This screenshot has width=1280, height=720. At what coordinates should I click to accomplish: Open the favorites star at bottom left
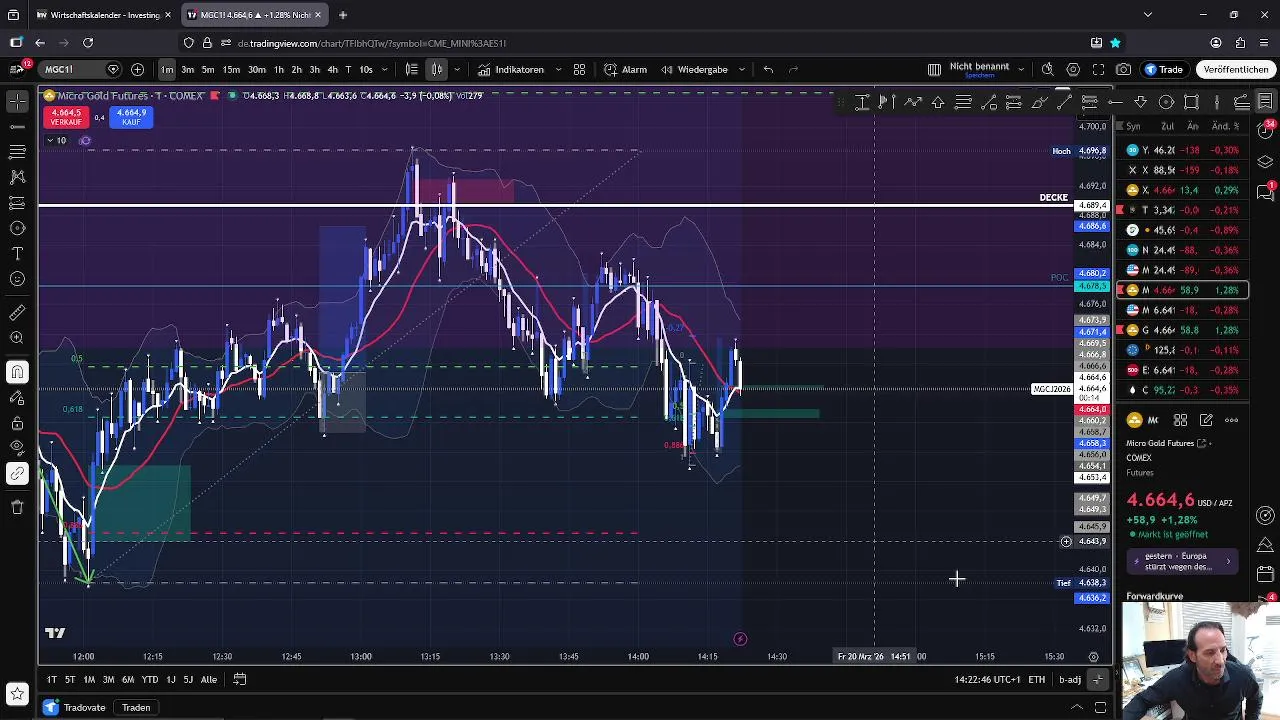(x=17, y=693)
